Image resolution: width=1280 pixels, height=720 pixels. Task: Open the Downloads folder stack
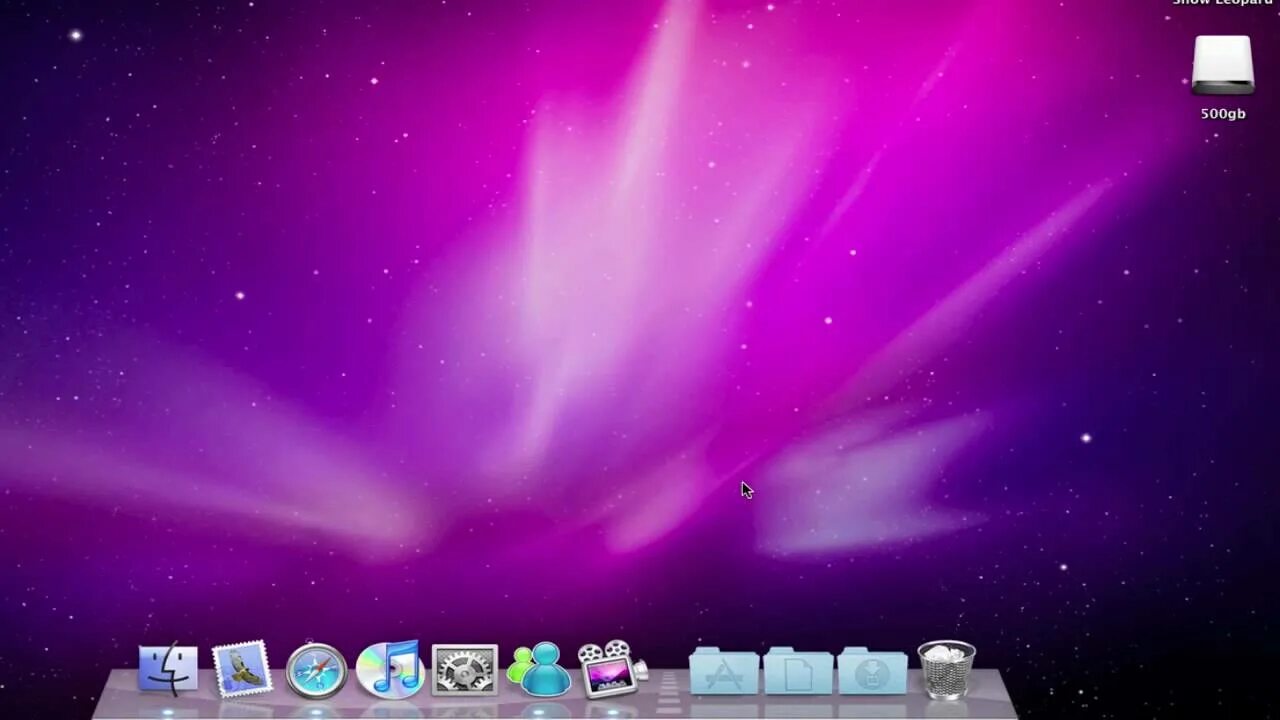tap(872, 670)
